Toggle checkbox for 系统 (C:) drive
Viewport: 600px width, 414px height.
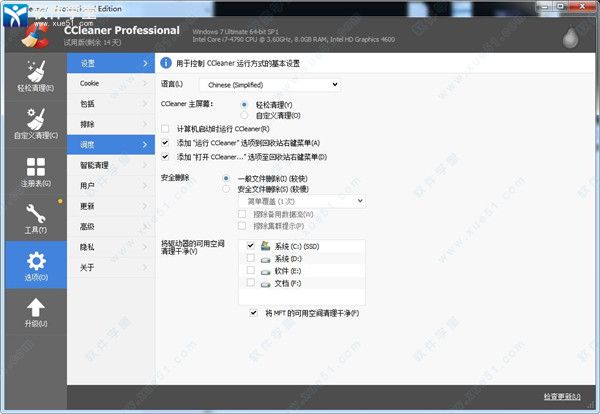251,245
